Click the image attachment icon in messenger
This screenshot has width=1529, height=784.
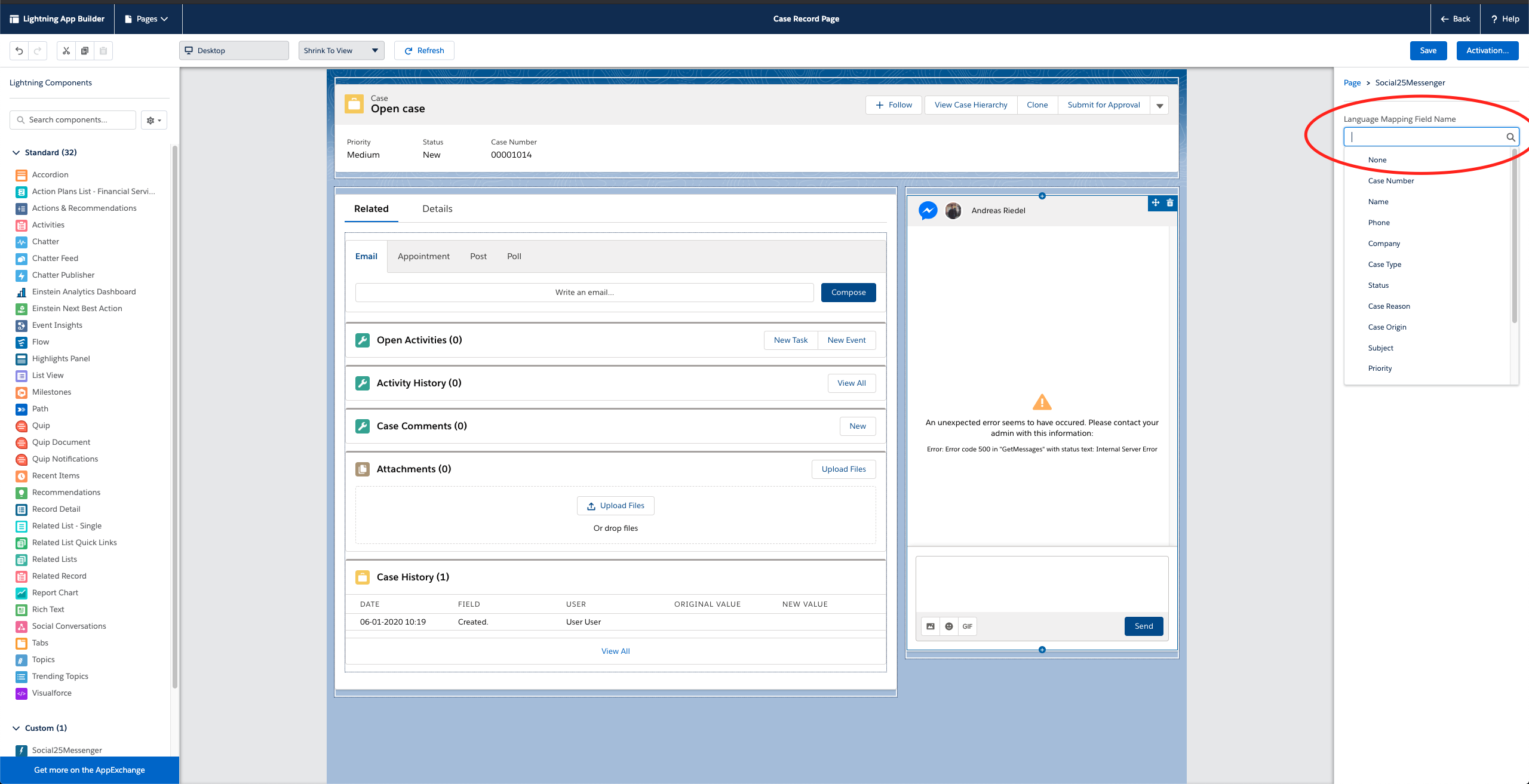(931, 626)
